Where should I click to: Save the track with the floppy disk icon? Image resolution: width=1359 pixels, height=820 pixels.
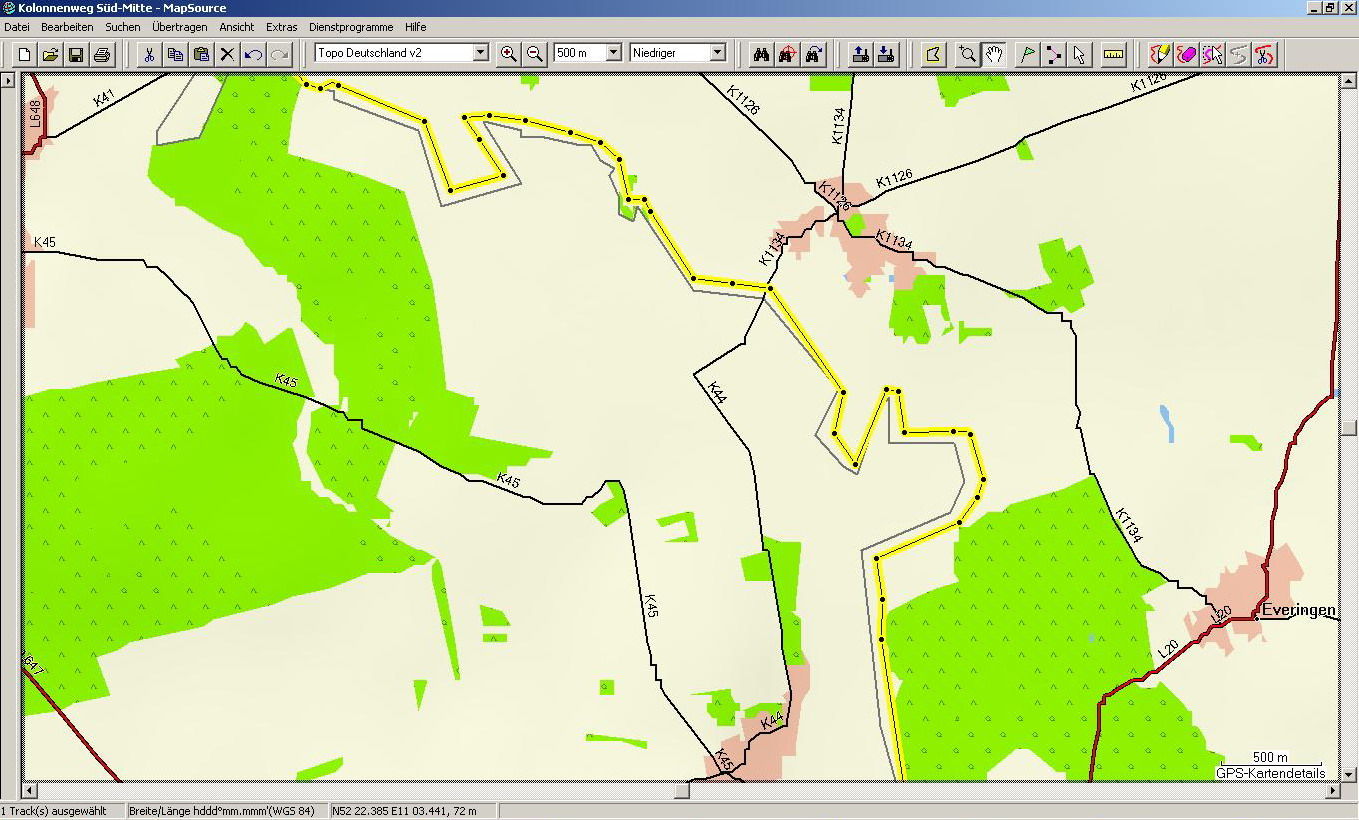point(76,54)
